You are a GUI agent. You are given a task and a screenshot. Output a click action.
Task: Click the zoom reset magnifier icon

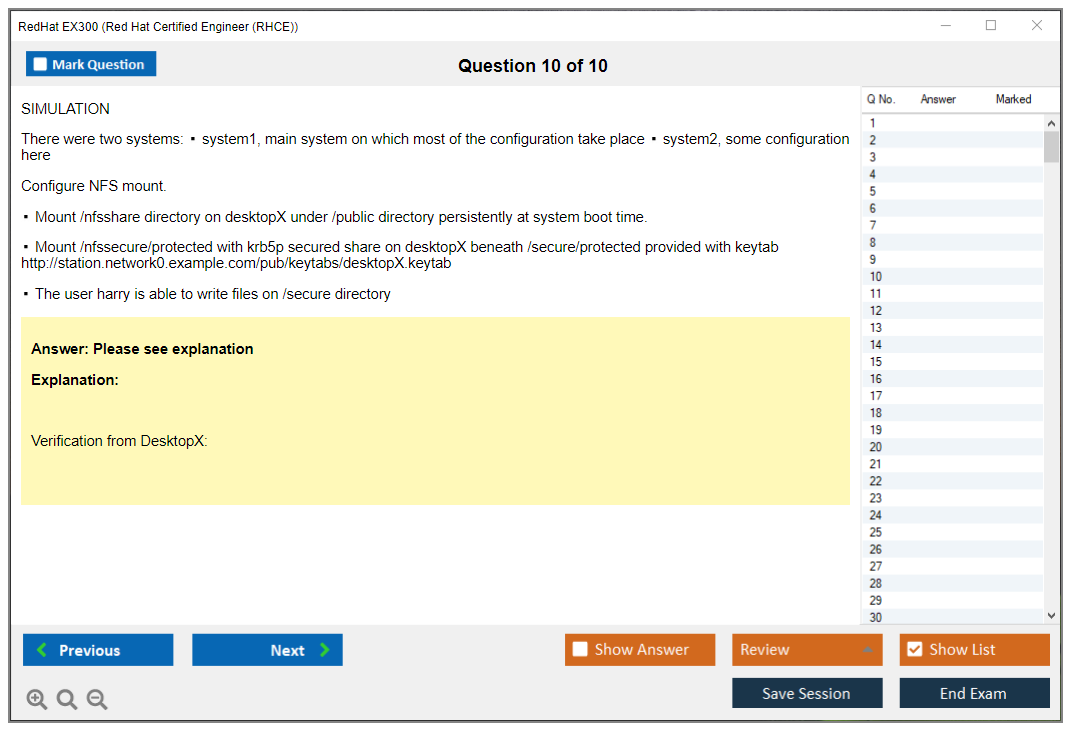pyautogui.click(x=67, y=700)
